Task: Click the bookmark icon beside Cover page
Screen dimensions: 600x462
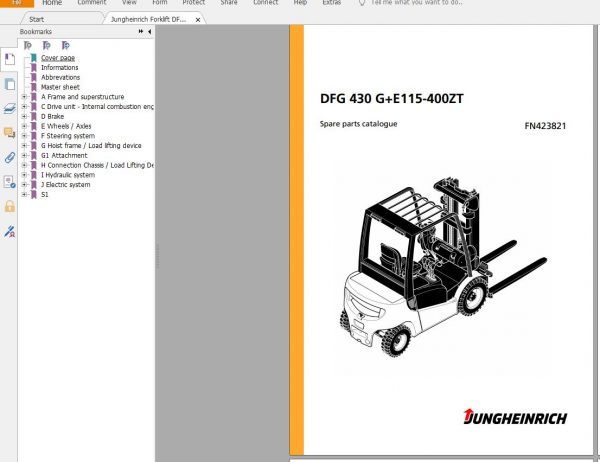Action: (34, 58)
